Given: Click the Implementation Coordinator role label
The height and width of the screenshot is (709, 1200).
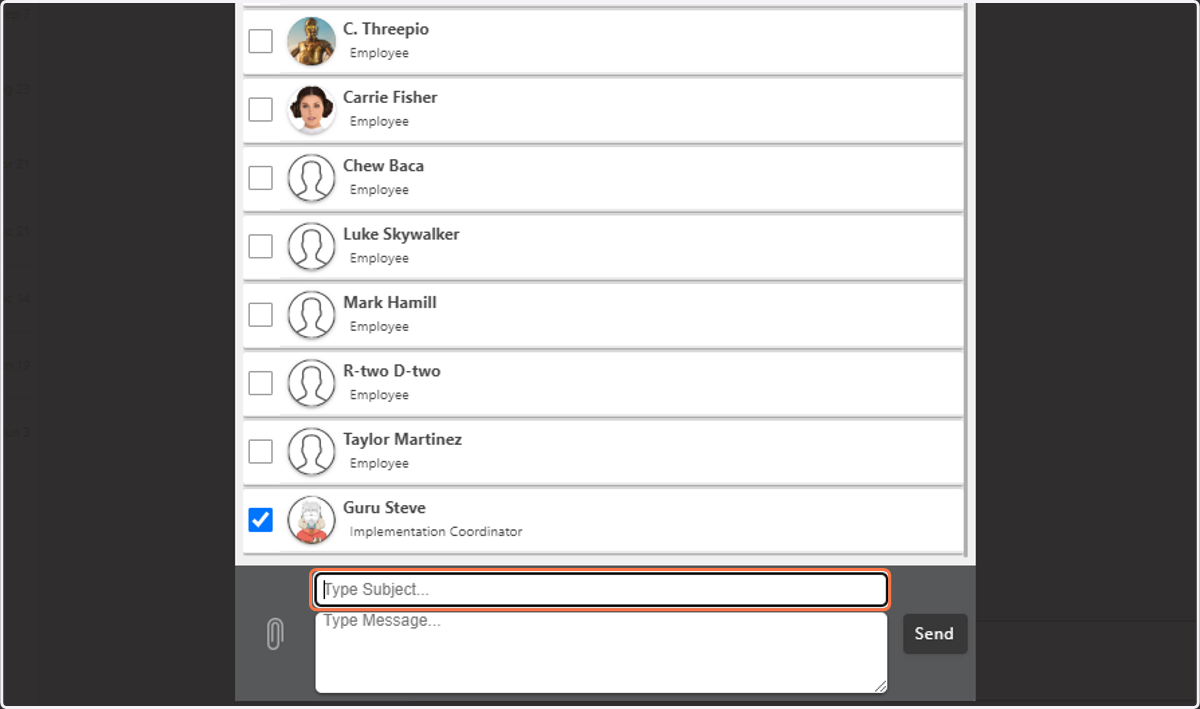Looking at the screenshot, I should pos(436,532).
